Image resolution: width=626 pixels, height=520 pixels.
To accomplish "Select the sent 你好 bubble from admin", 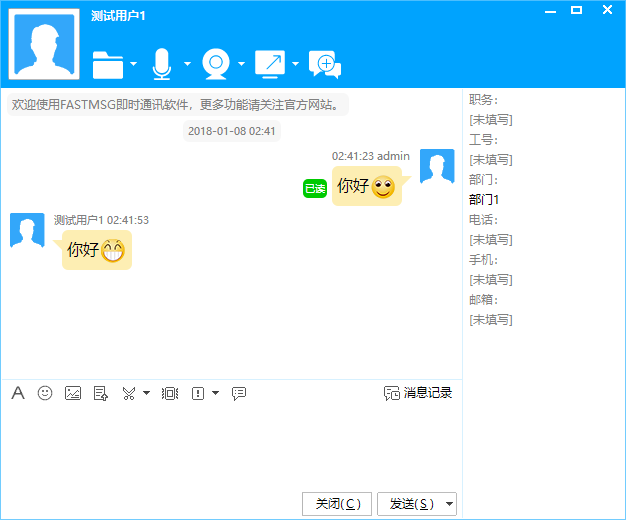I will [x=367, y=186].
